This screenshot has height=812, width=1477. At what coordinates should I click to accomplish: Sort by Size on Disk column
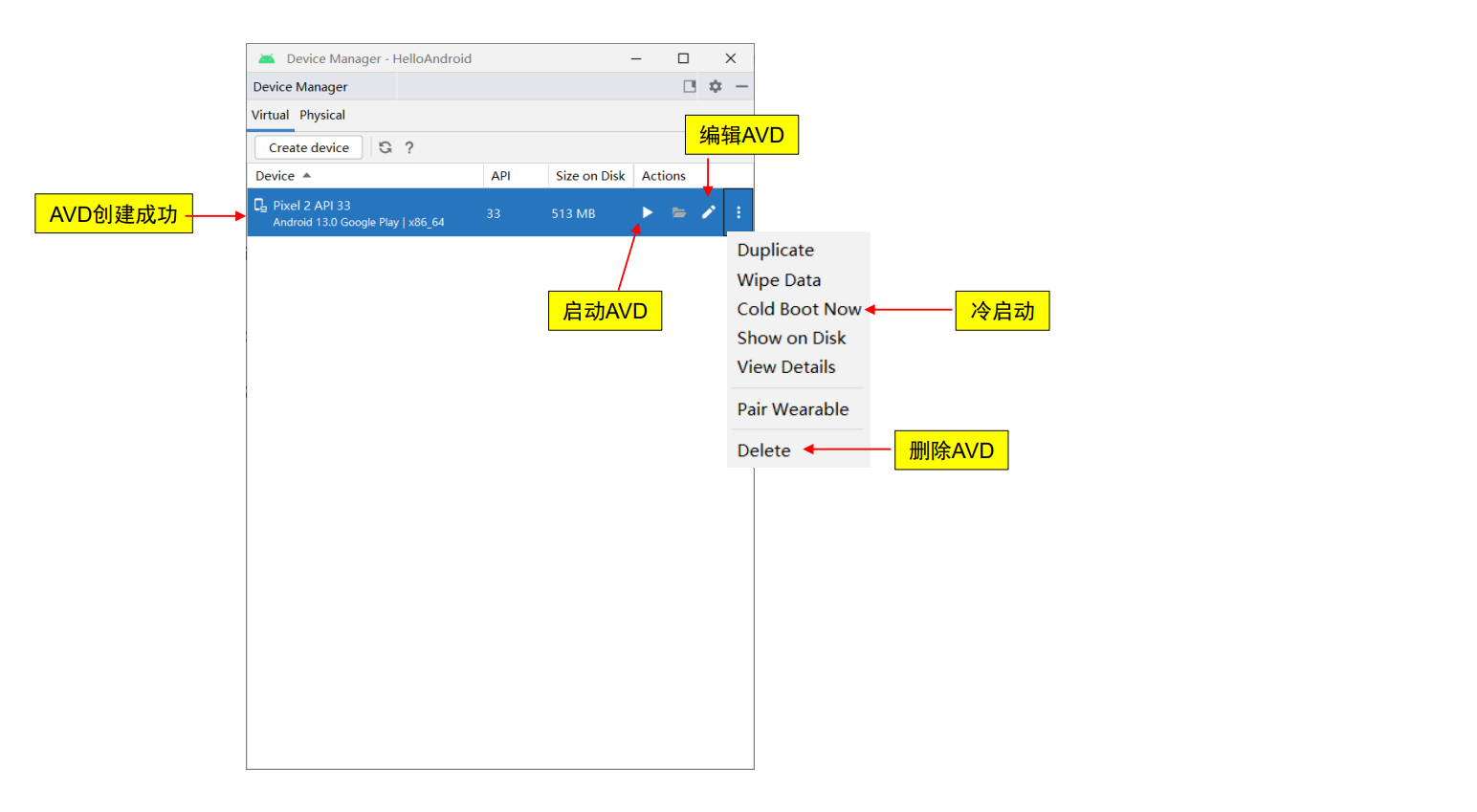coord(590,176)
